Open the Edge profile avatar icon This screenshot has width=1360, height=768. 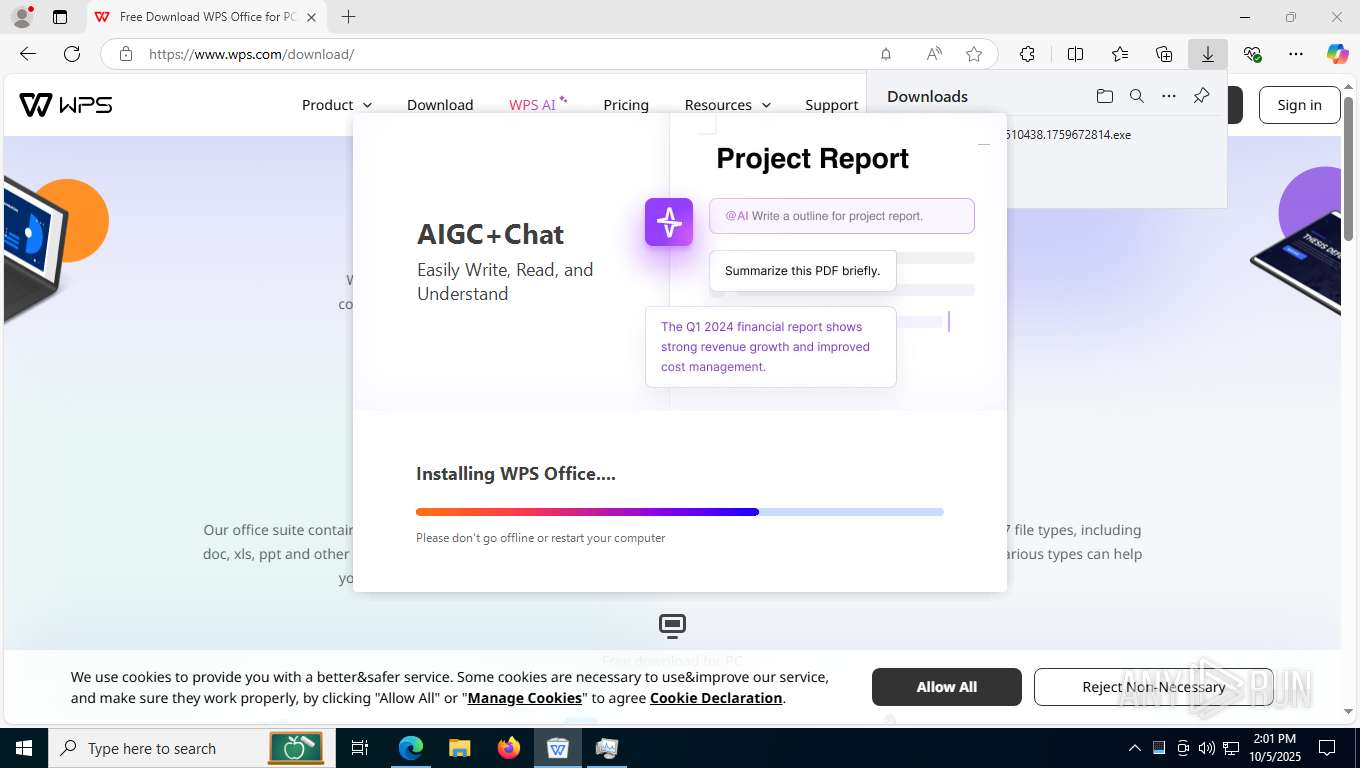point(21,17)
